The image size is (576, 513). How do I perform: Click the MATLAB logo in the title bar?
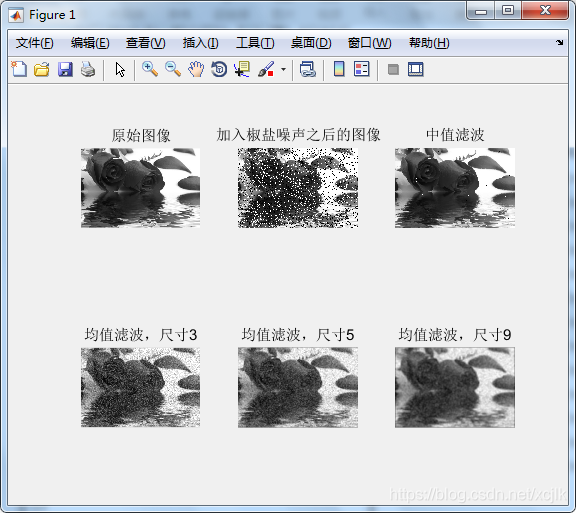pos(16,15)
